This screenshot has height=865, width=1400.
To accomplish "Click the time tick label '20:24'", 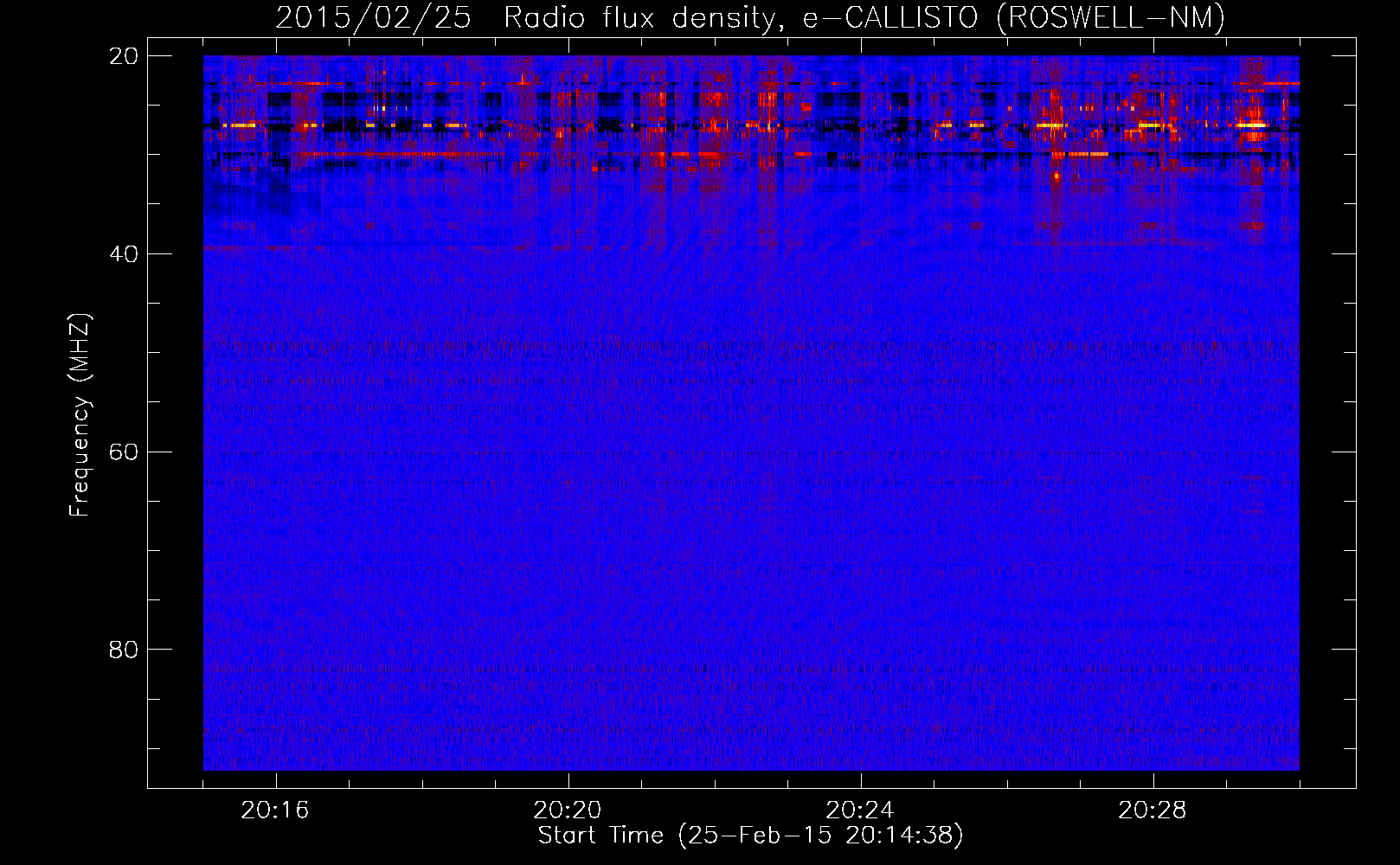I will click(860, 811).
